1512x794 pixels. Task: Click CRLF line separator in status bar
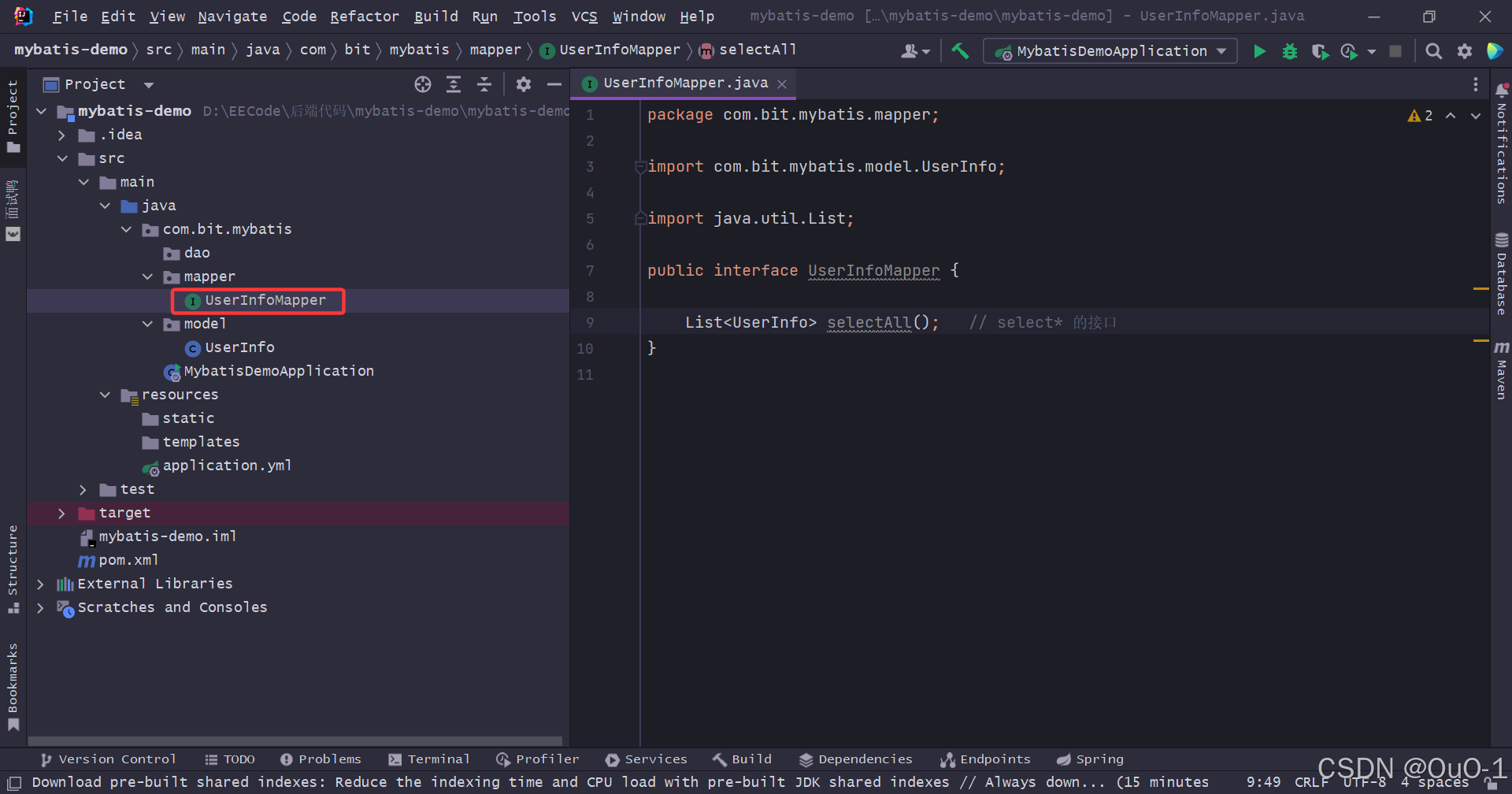click(1310, 782)
